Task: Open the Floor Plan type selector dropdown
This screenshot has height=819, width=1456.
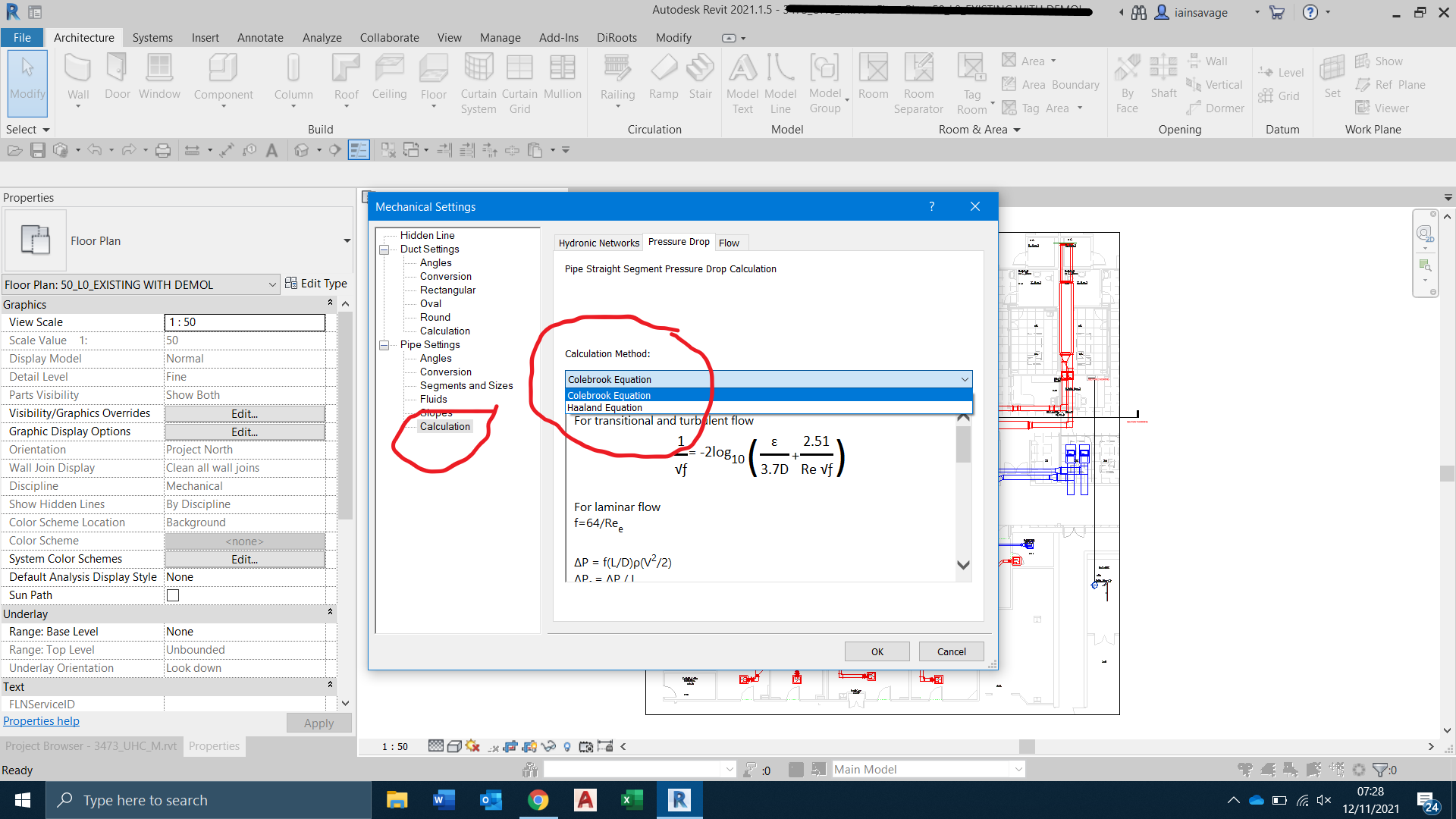Action: pos(347,241)
